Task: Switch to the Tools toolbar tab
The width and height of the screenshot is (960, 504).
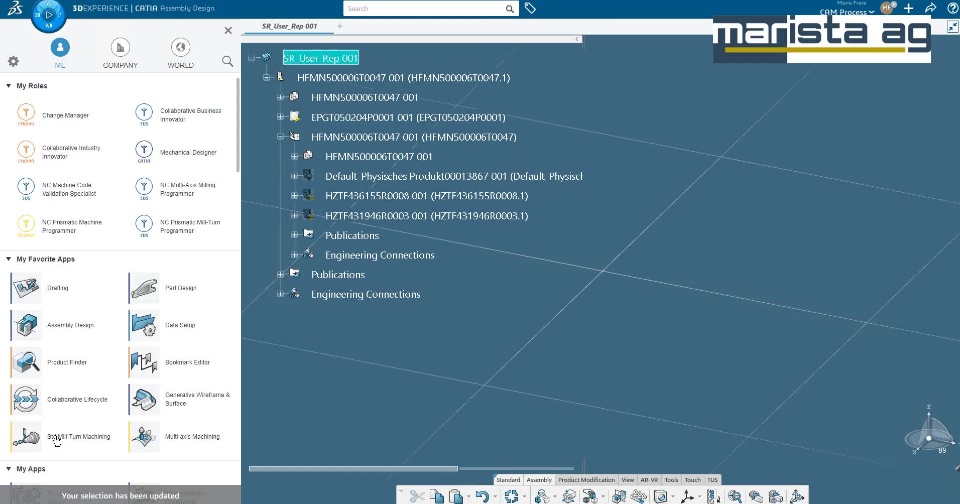Action: pos(672,480)
